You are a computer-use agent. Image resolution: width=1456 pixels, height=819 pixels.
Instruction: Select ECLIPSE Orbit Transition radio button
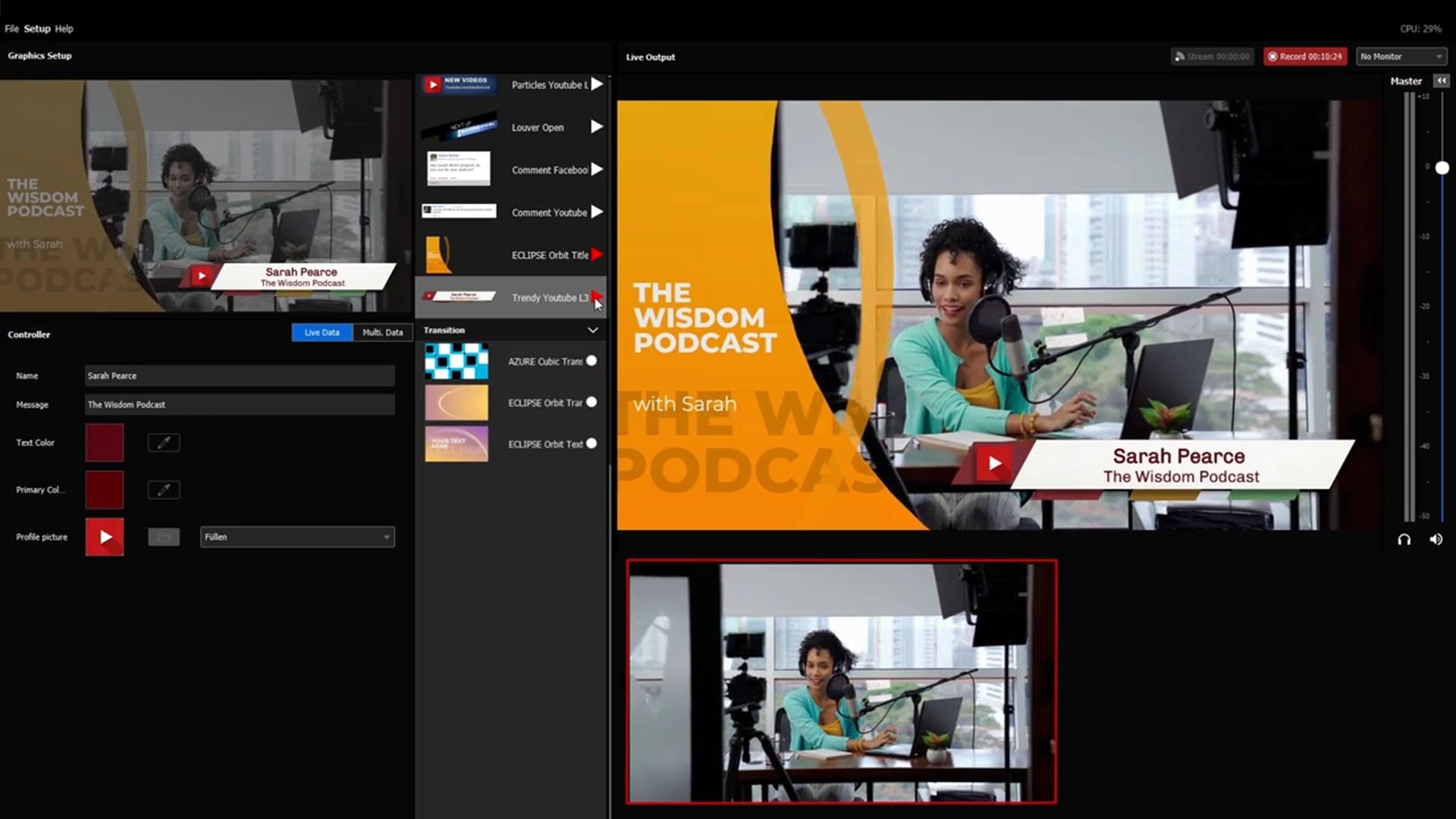(x=591, y=403)
